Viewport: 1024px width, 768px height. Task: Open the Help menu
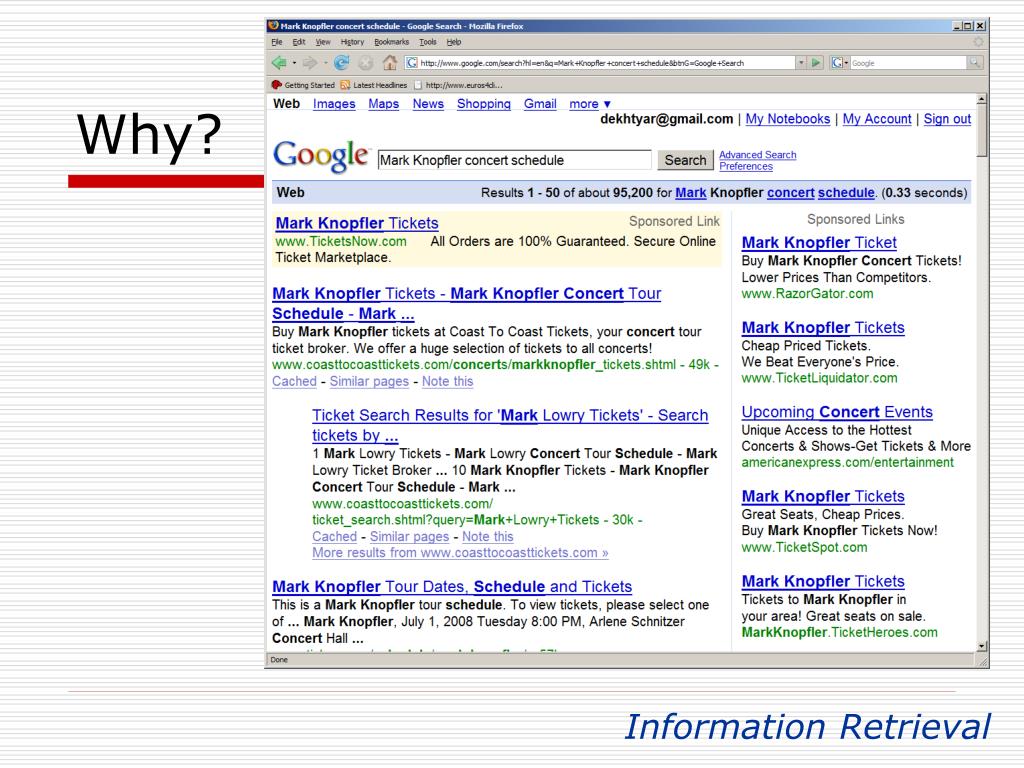[x=454, y=42]
